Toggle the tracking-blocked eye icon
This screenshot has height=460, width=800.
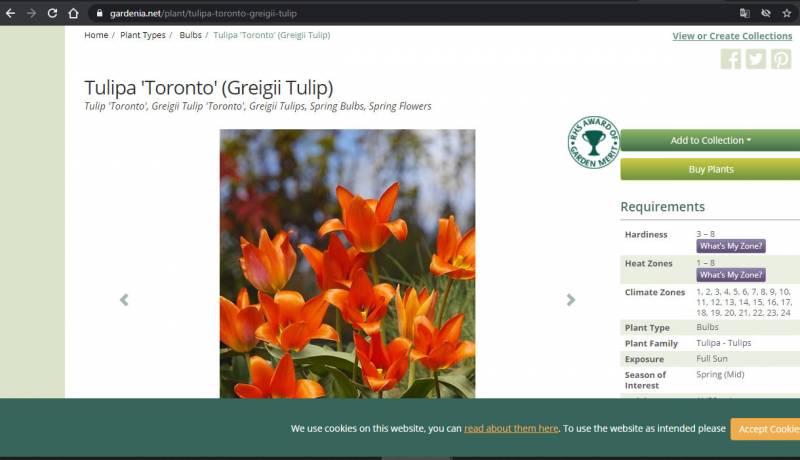pos(765,13)
